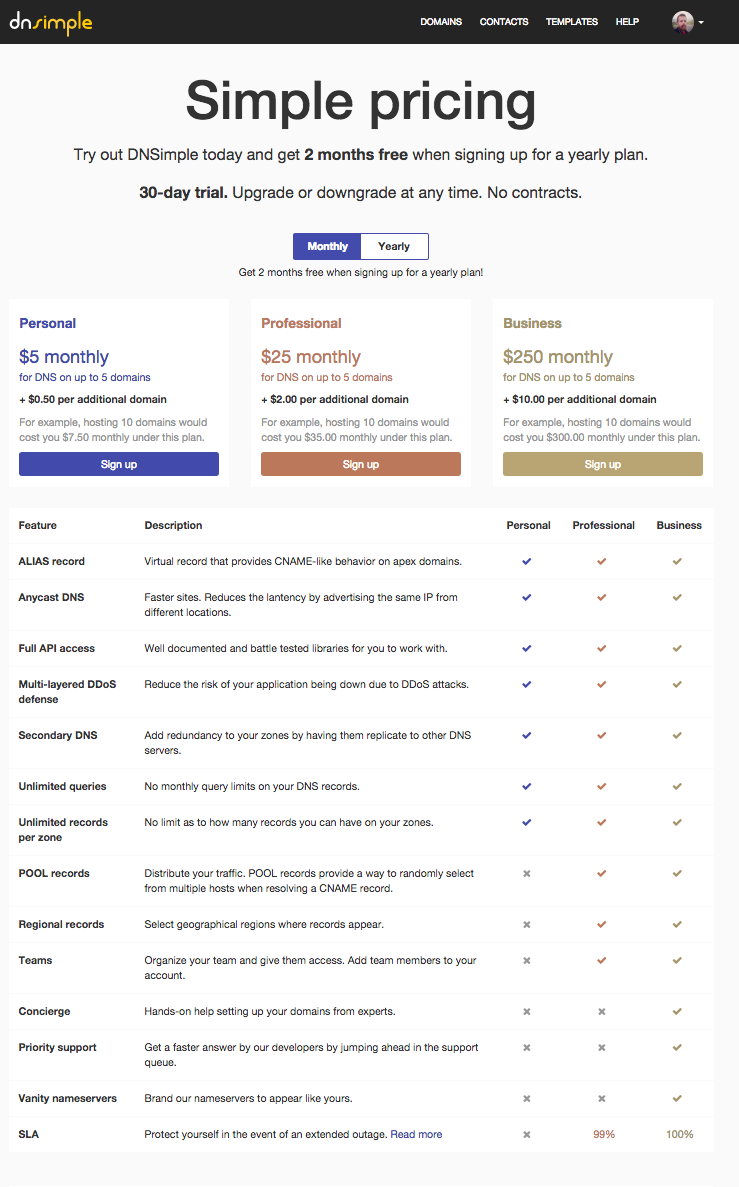Sign up for the Personal plan

(119, 464)
